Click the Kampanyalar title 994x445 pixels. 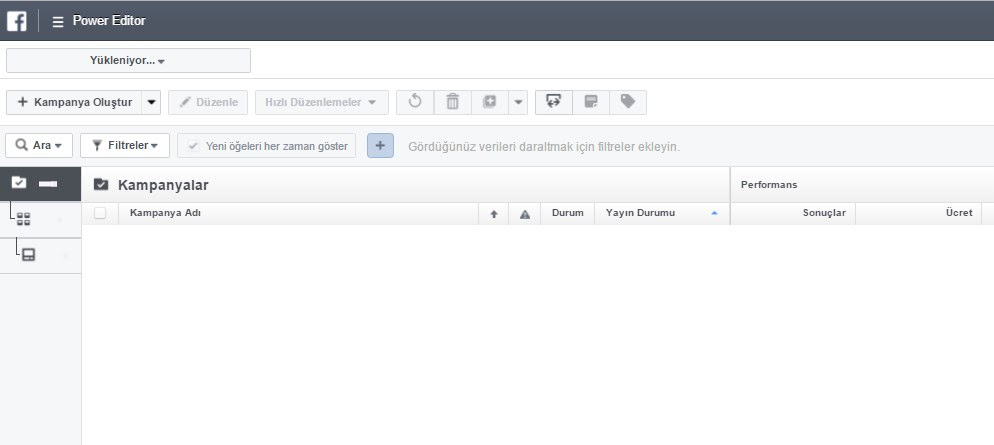point(163,185)
